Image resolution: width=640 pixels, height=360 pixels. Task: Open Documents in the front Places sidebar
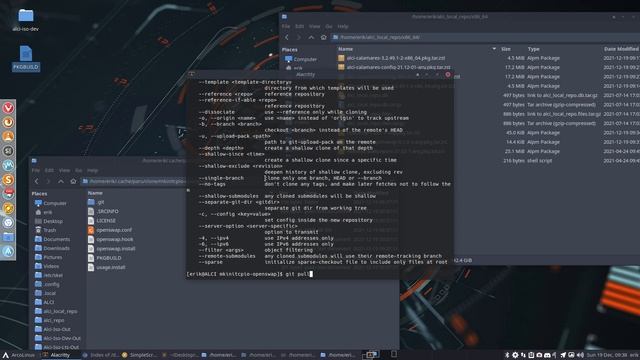(x=52, y=239)
